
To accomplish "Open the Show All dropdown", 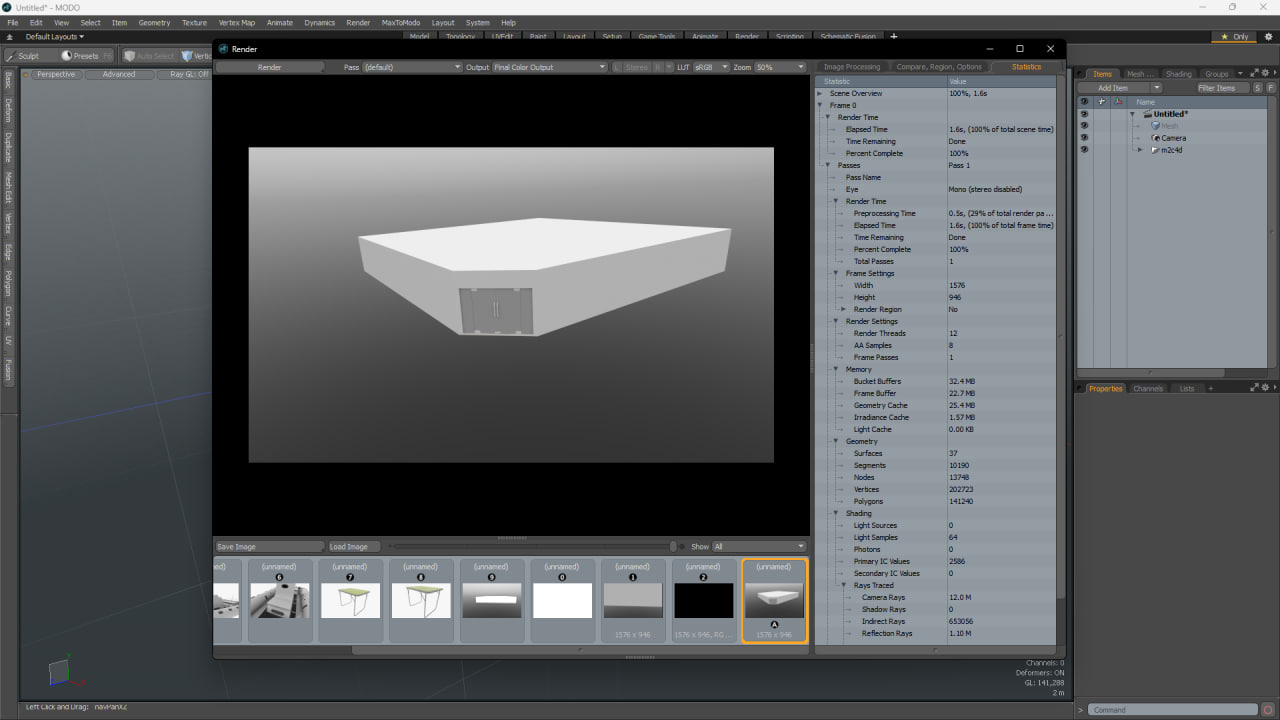I will 759,547.
